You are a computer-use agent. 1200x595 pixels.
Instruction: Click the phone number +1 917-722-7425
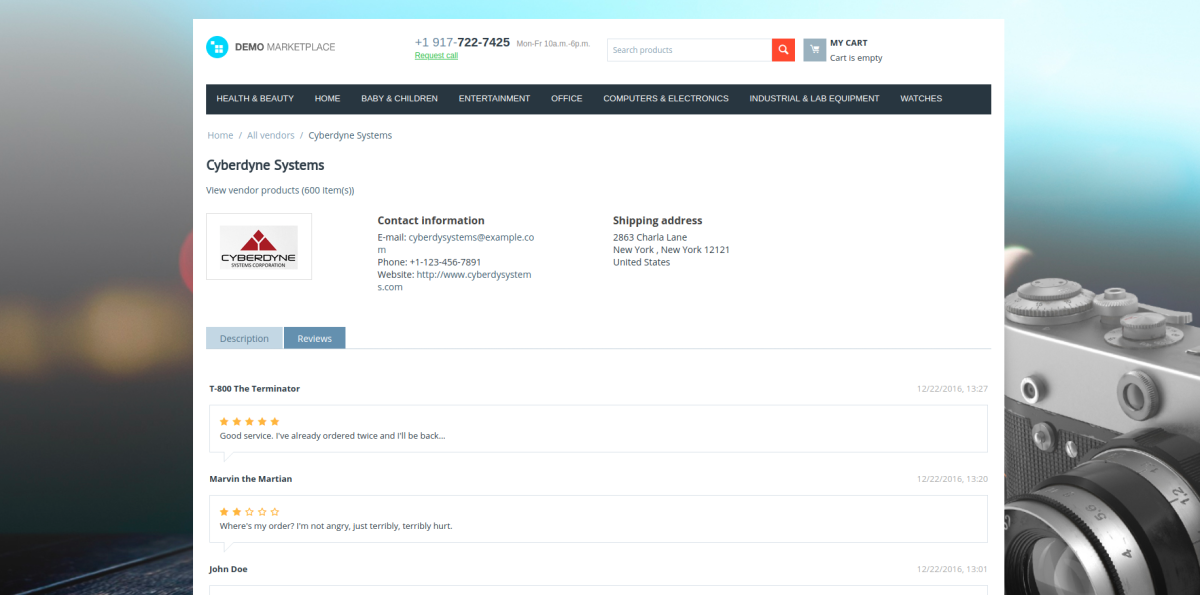pyautogui.click(x=462, y=42)
